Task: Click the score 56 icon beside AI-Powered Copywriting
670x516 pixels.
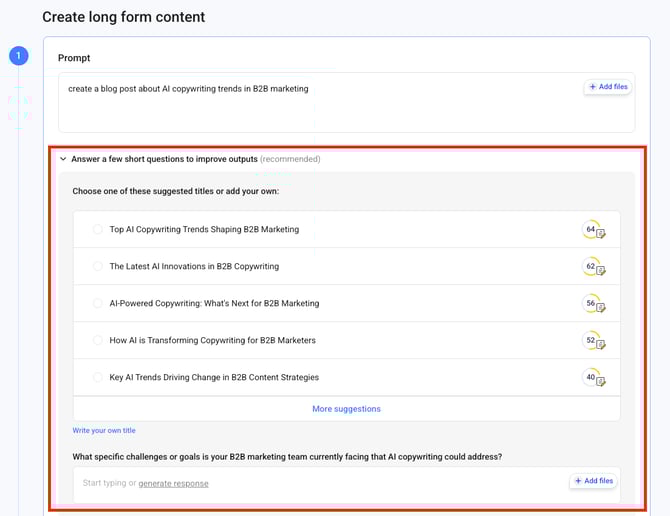Action: 593,304
